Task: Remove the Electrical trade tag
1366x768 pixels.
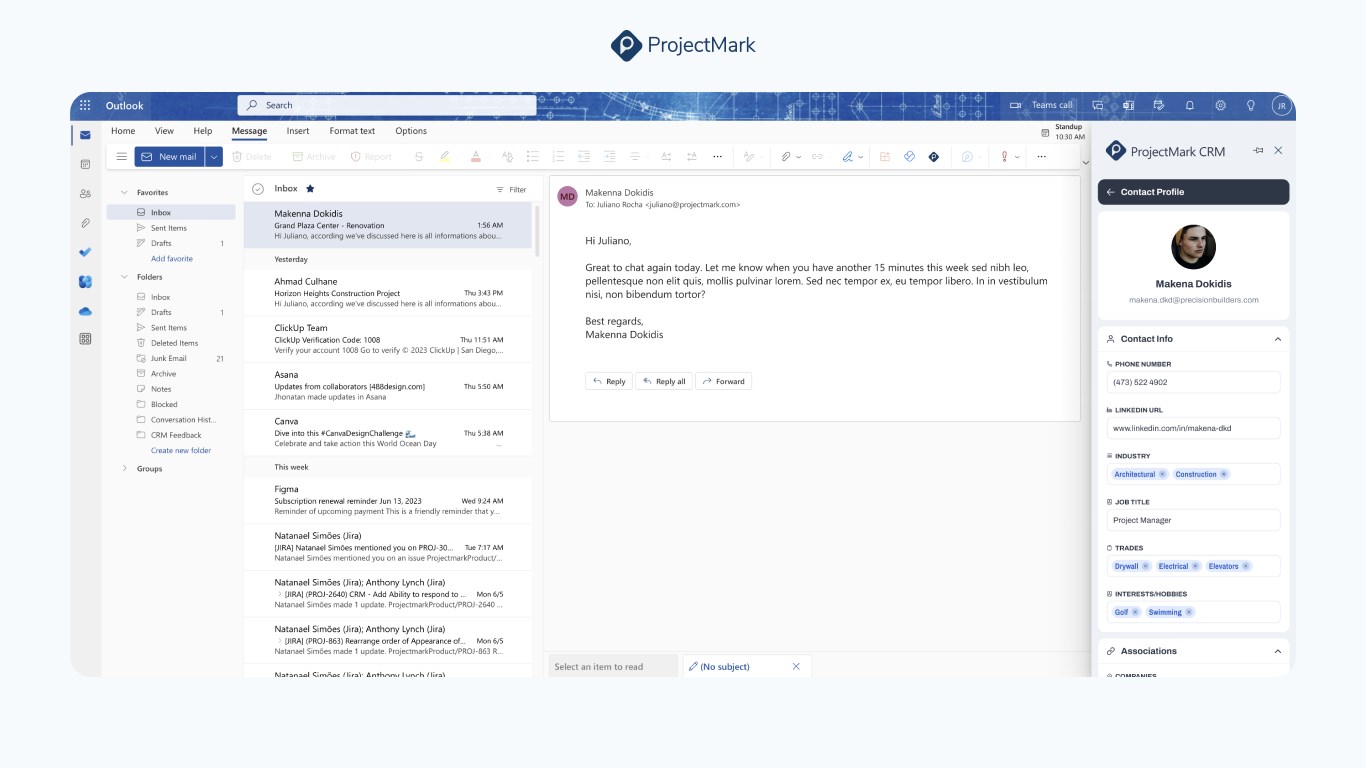Action: (x=1196, y=566)
